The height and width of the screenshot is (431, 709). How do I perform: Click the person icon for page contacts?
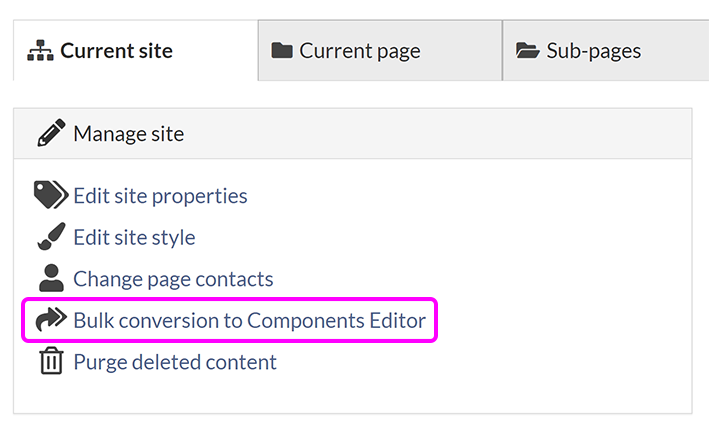tap(51, 279)
